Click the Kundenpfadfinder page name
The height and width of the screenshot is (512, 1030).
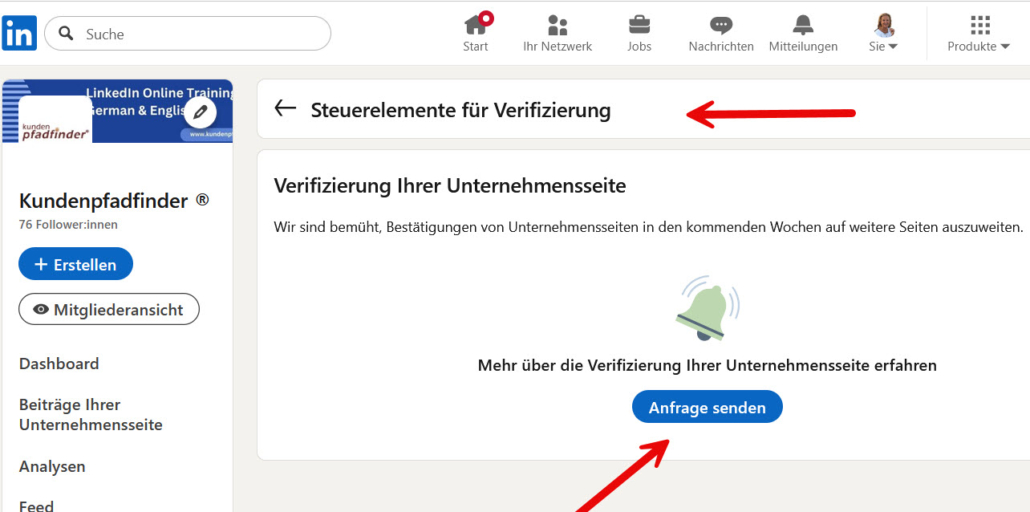click(x=104, y=201)
